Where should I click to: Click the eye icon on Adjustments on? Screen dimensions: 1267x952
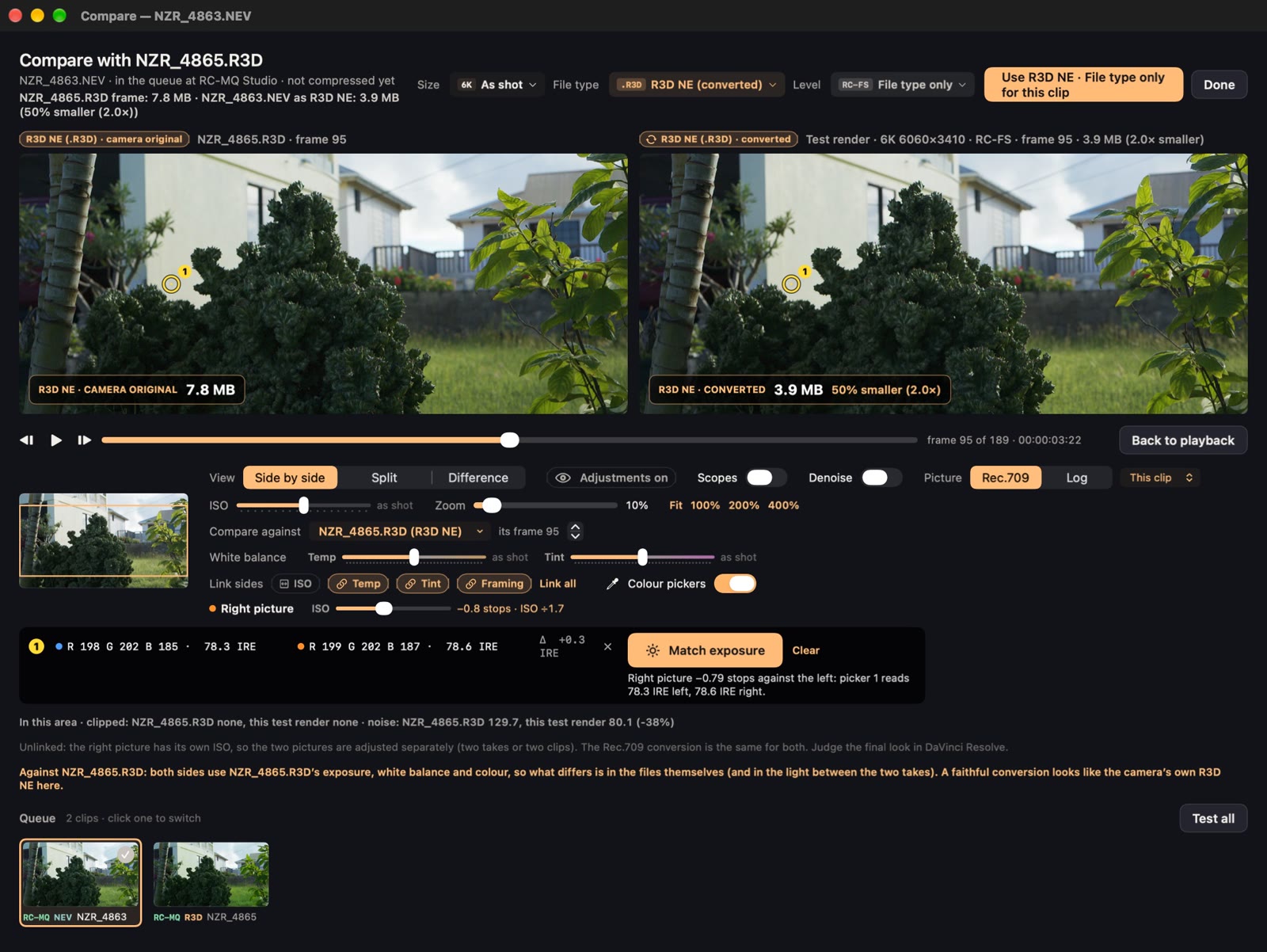(x=563, y=478)
